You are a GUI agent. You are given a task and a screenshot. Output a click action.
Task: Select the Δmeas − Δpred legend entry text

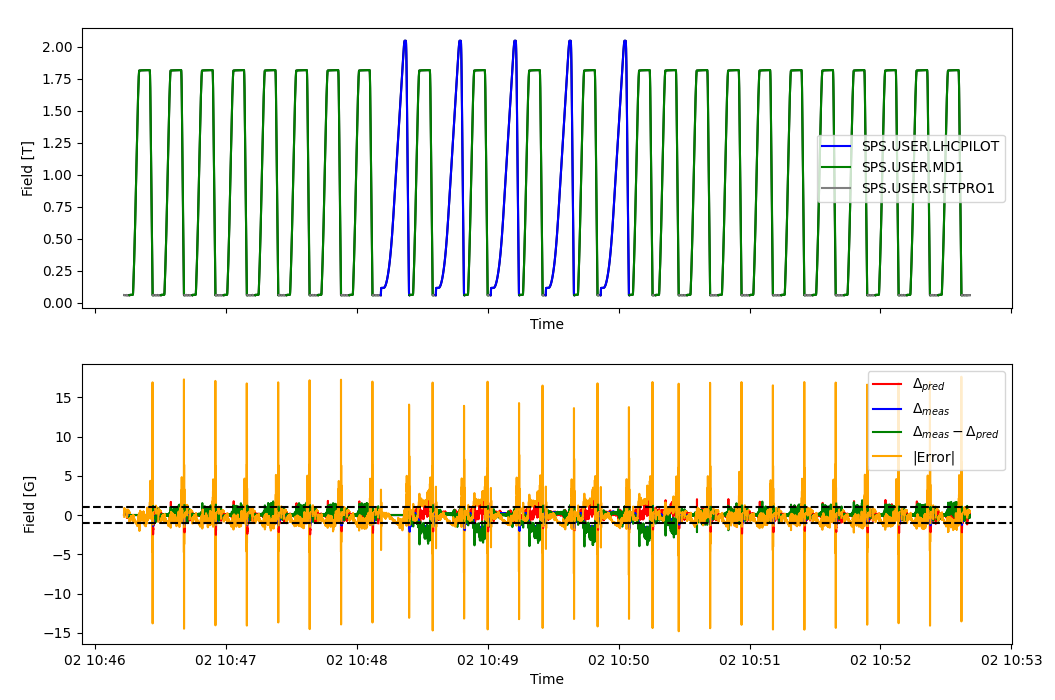(955, 433)
